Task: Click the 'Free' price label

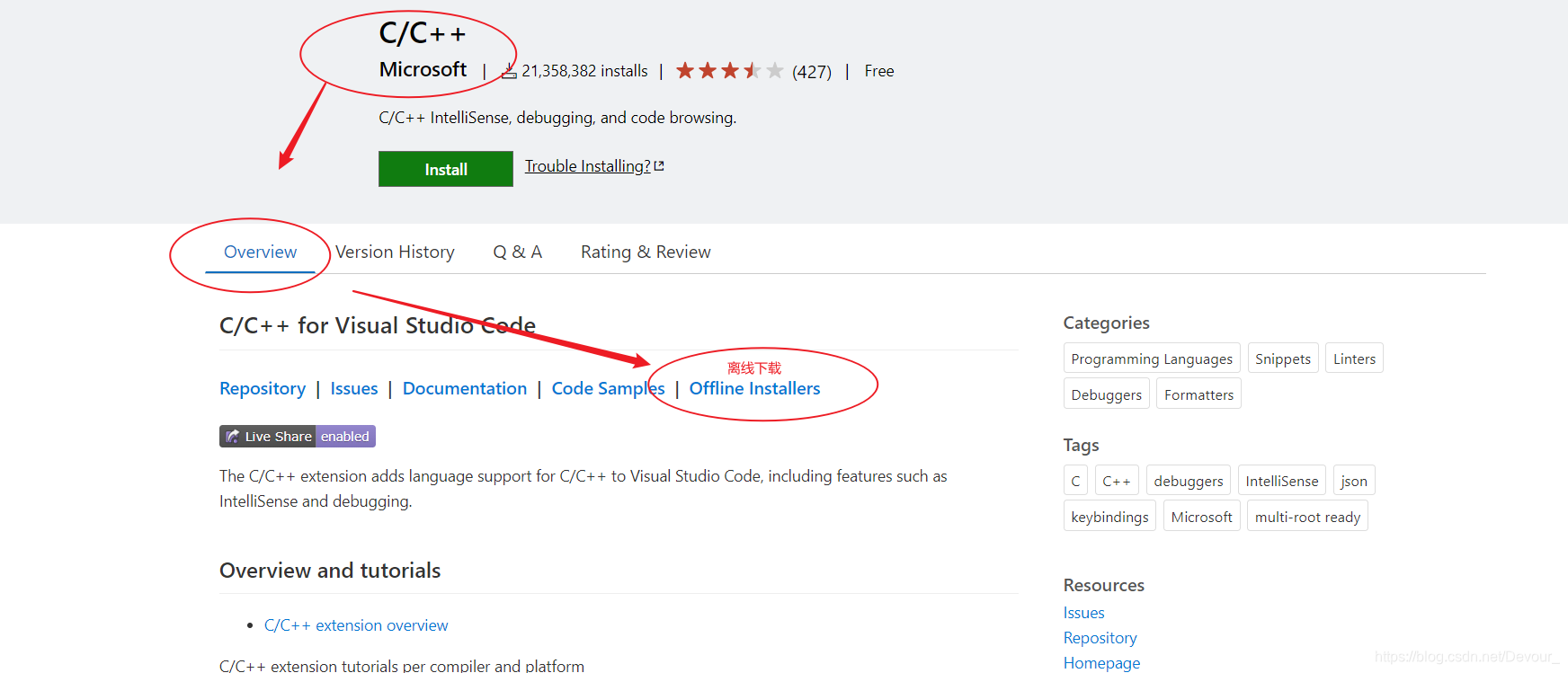Action: click(x=879, y=71)
